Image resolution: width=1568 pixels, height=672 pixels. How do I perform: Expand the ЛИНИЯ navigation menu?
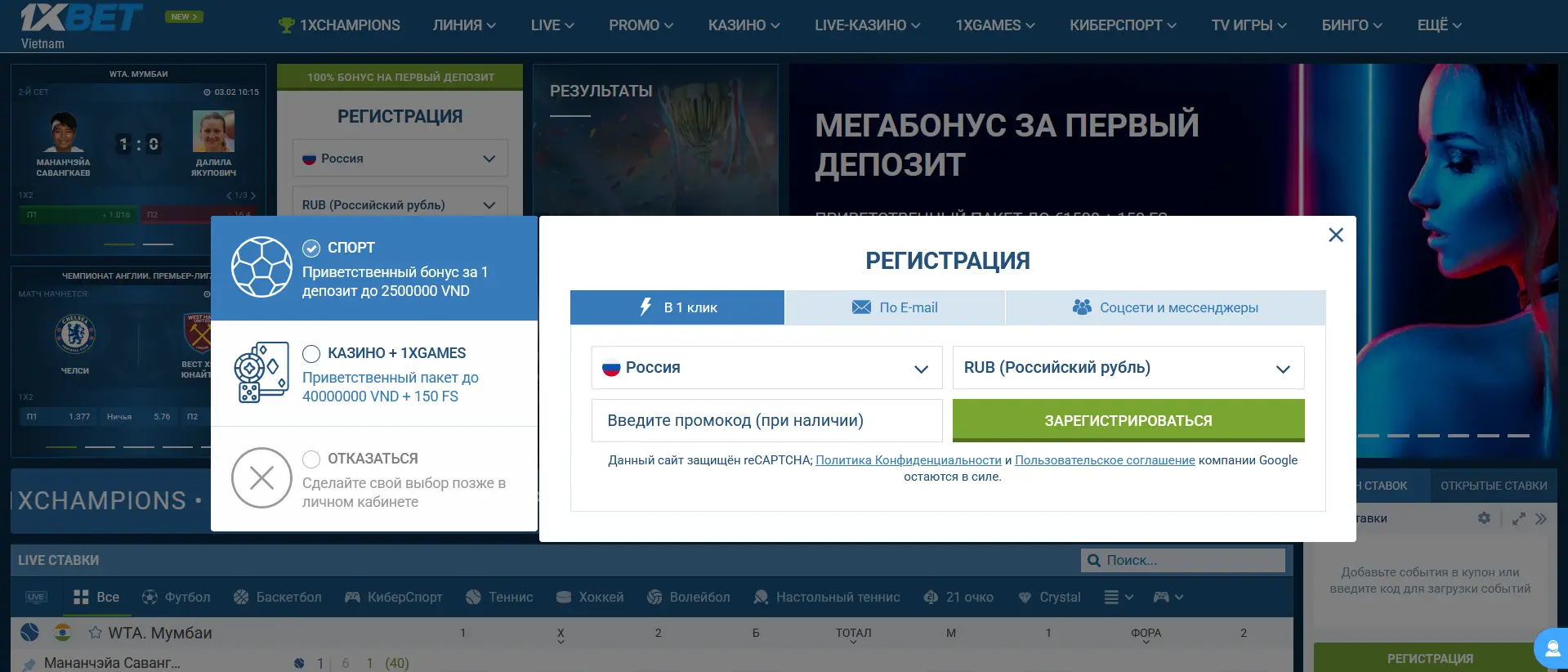tap(464, 25)
